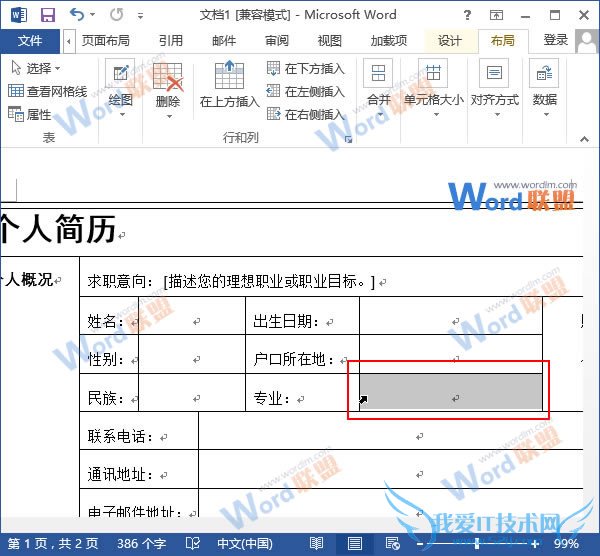
Task: Redo the last action
Action: pos(117,15)
